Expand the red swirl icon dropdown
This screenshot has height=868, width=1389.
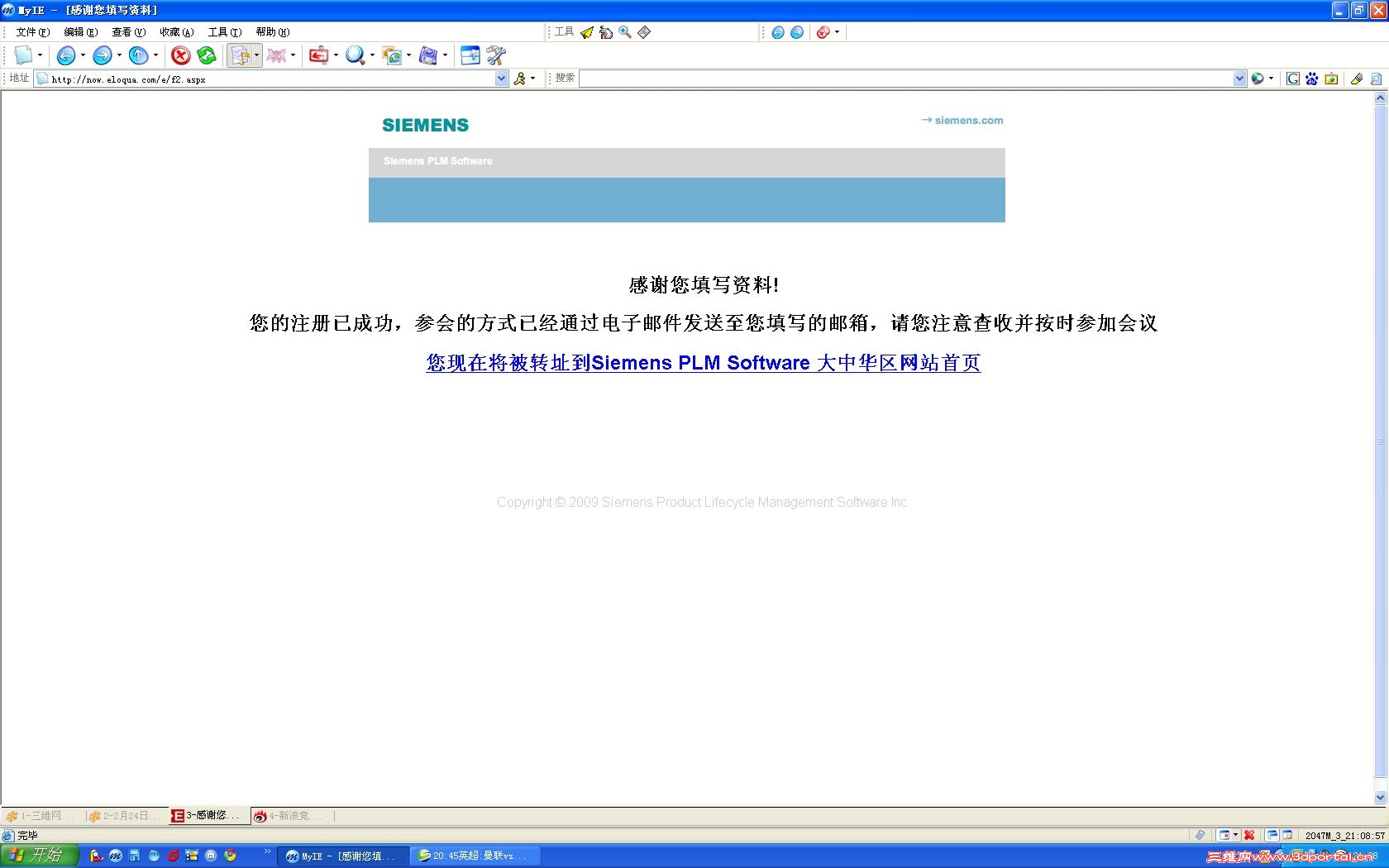point(837,32)
